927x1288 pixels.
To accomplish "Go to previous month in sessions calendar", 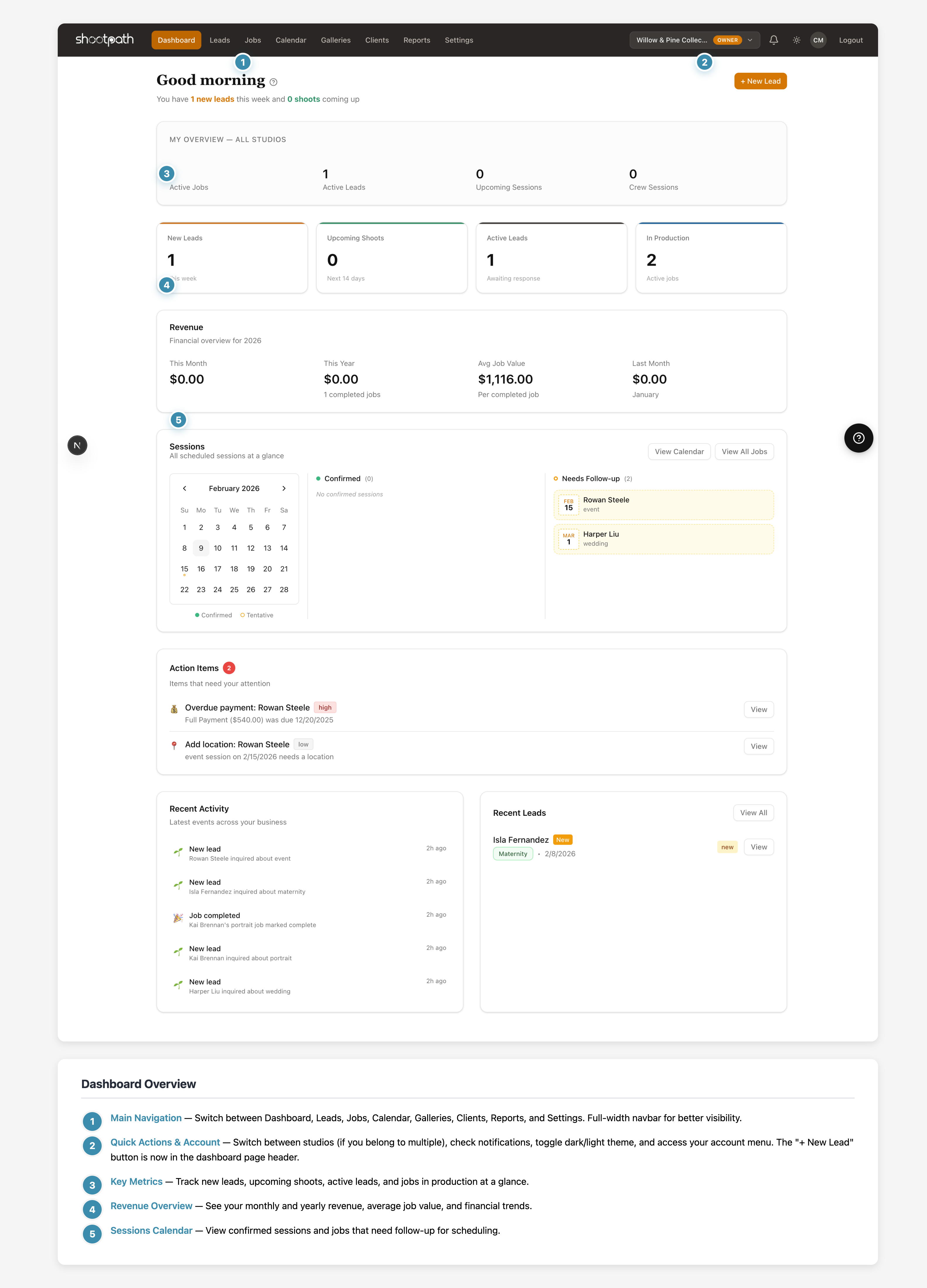I will [185, 488].
